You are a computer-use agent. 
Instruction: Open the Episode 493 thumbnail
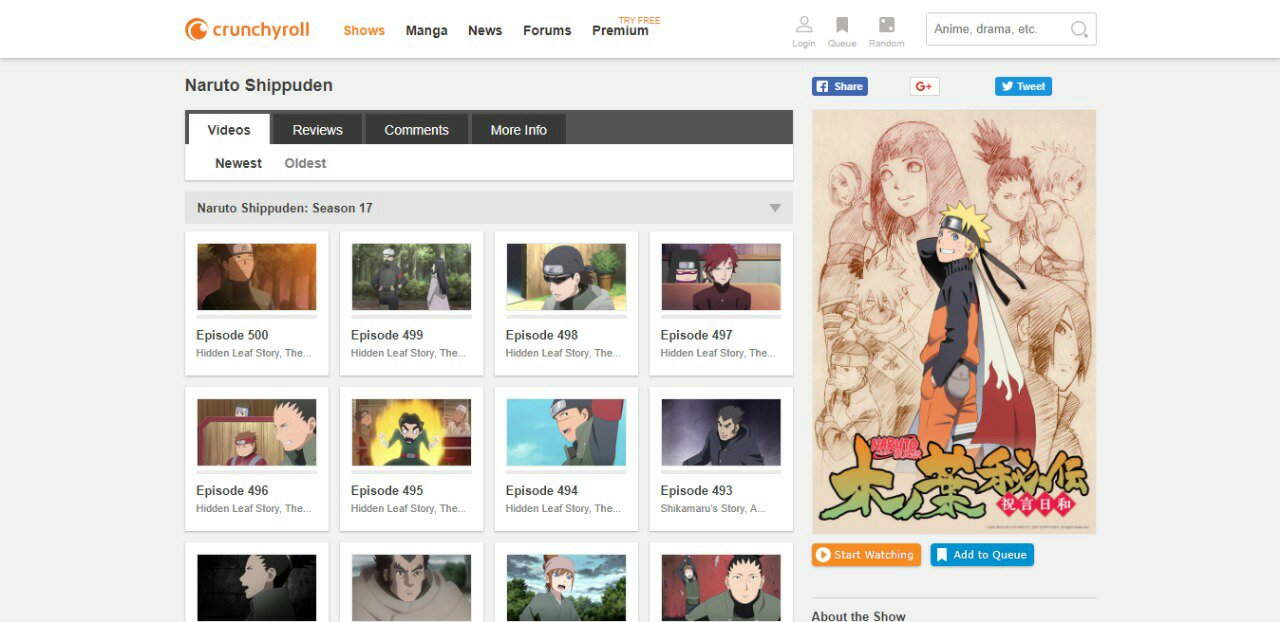pyautogui.click(x=721, y=433)
